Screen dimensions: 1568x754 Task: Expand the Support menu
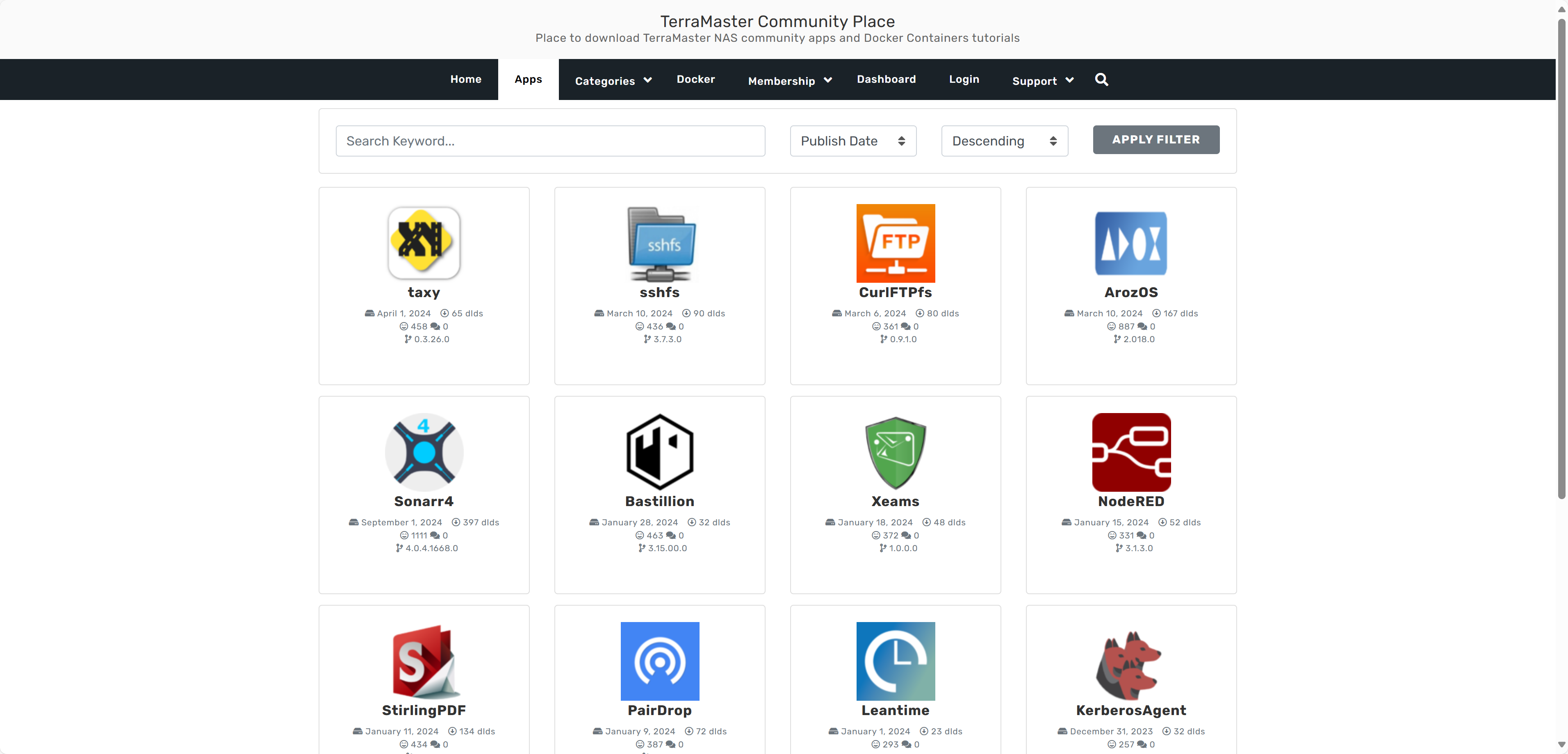click(1043, 81)
